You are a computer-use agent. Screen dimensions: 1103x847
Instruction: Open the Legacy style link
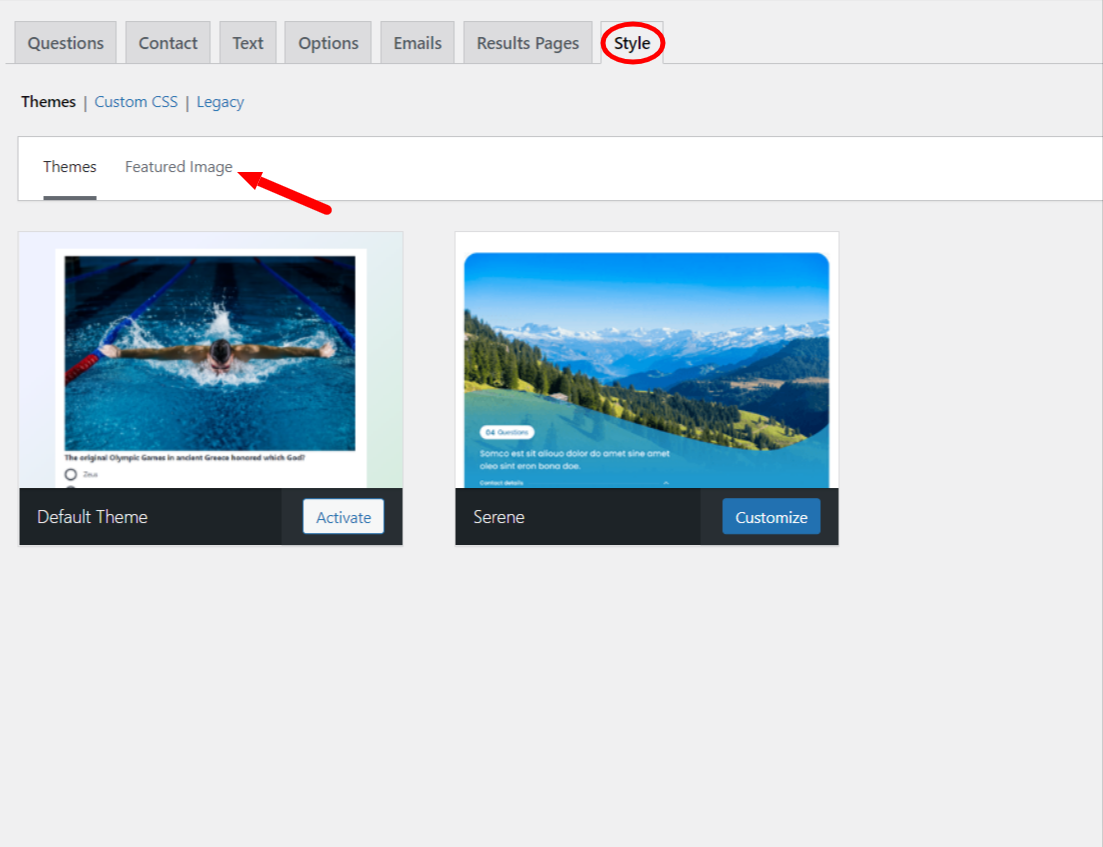click(x=220, y=102)
